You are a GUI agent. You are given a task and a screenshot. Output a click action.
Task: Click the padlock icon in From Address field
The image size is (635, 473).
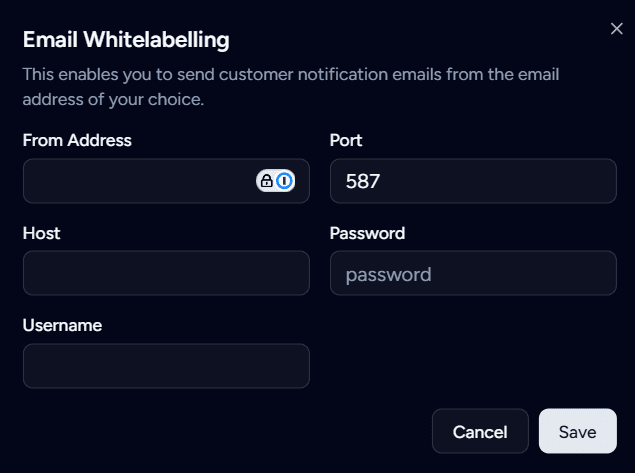tap(267, 181)
